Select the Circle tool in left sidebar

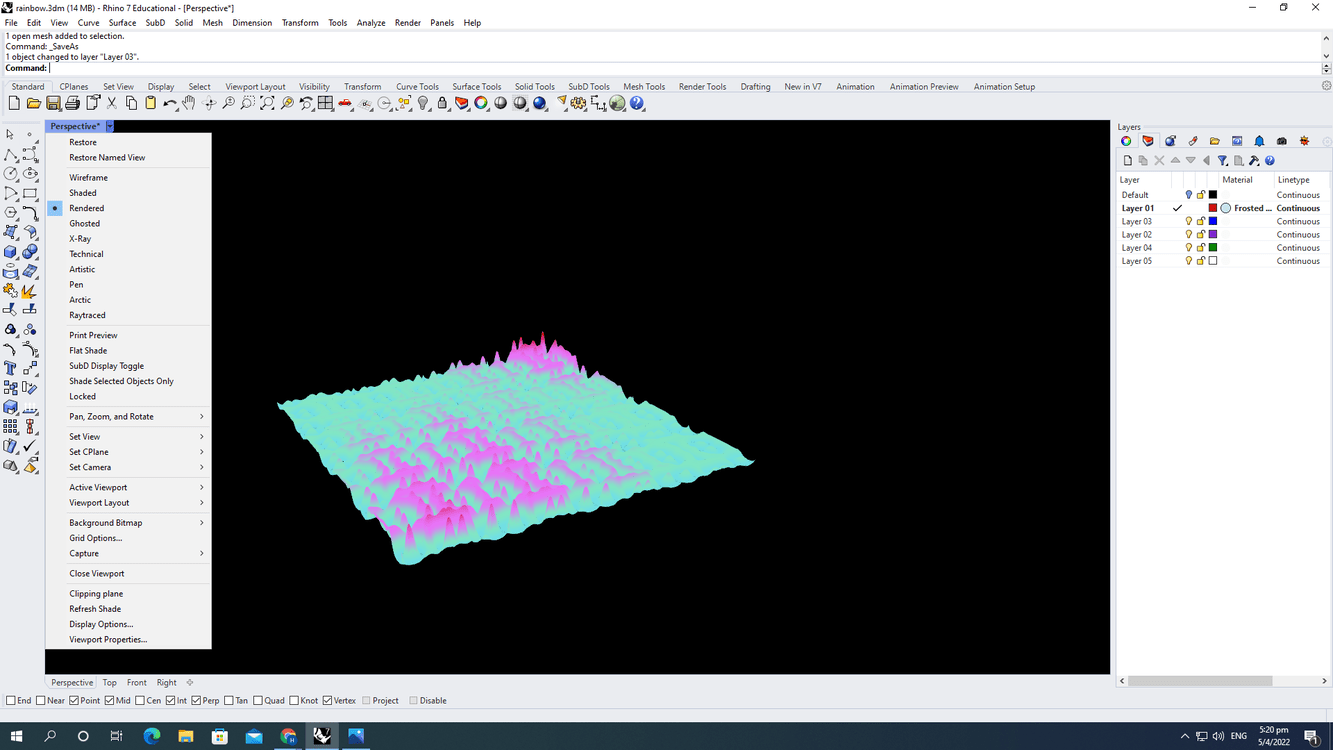point(11,174)
